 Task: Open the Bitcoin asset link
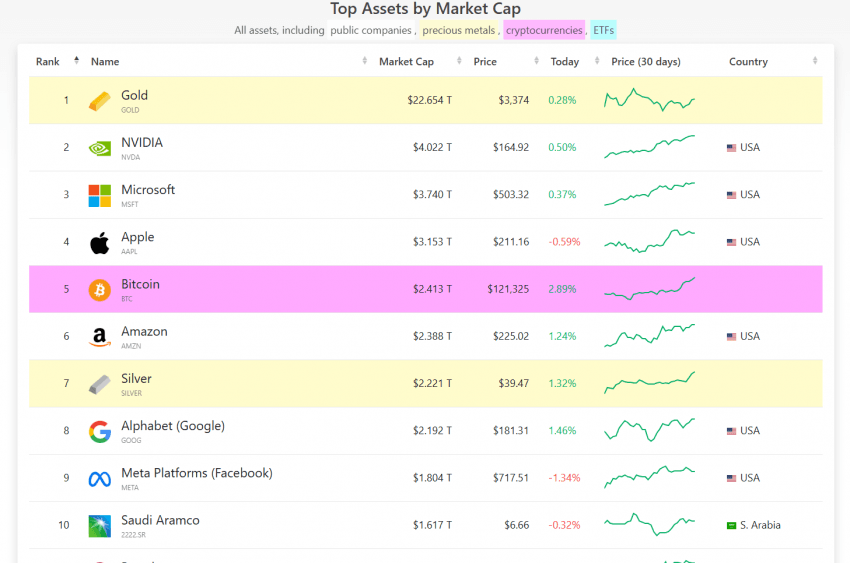pyautogui.click(x=140, y=284)
